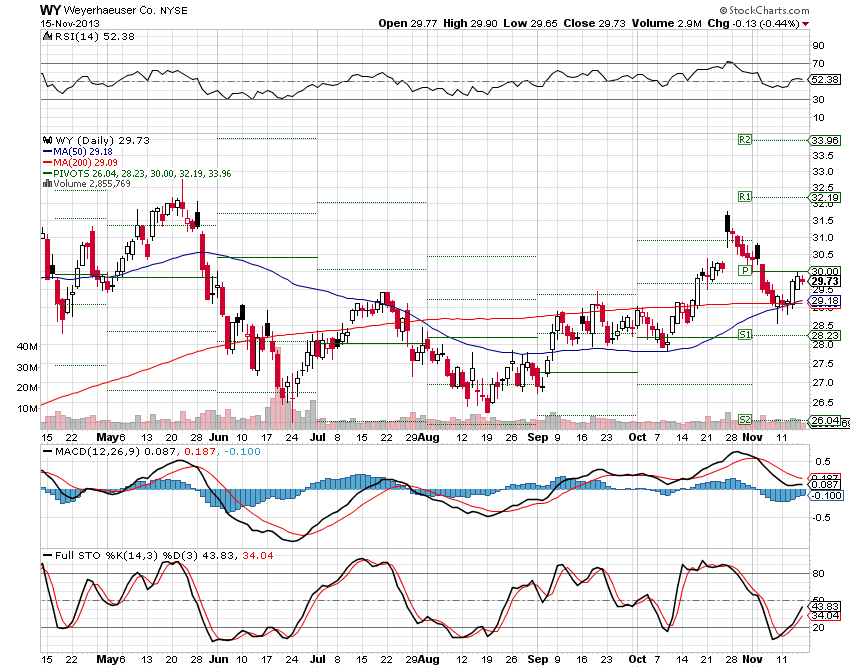Click the red down arrow after the Chg value
850x668 pixels.
806,24
